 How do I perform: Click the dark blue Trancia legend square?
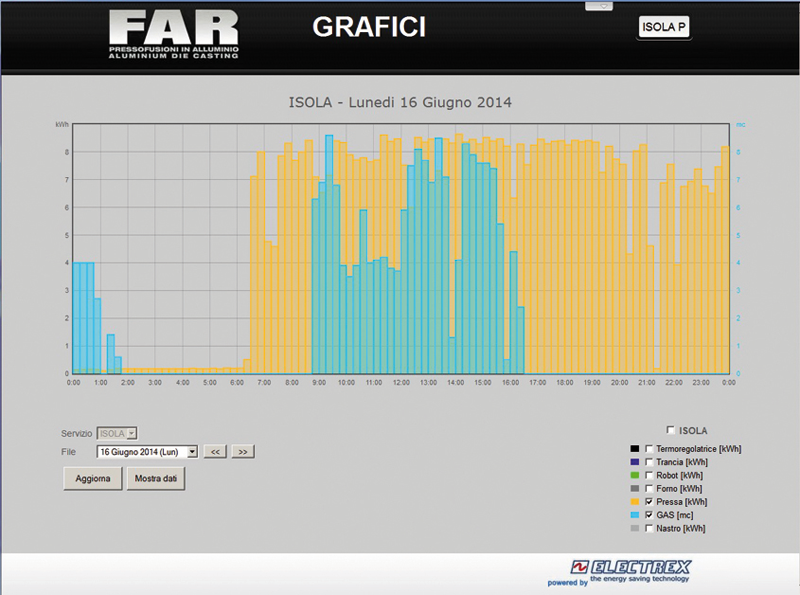click(x=635, y=462)
